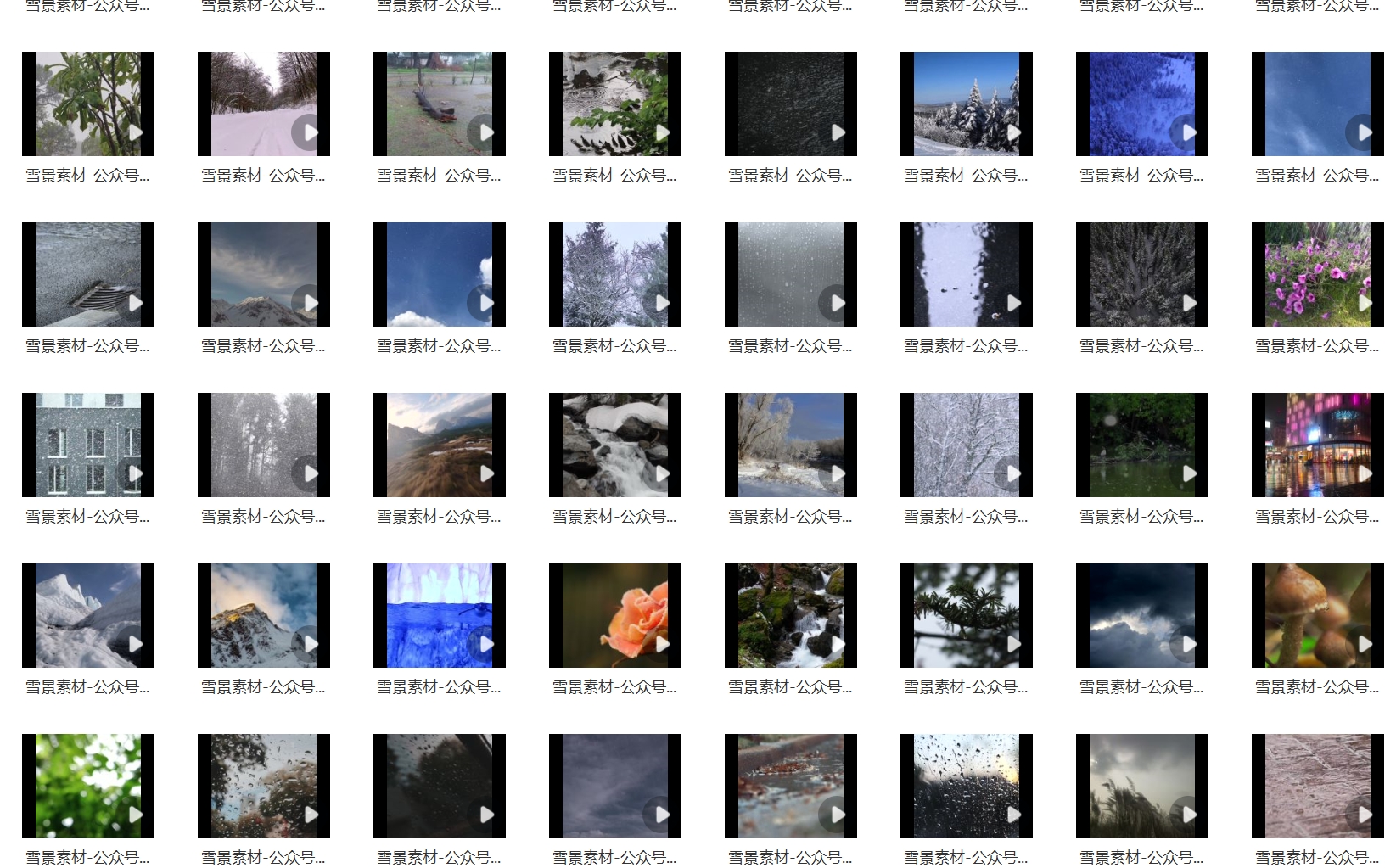Play the blurred brown grassy mountain slope video

pos(486,473)
